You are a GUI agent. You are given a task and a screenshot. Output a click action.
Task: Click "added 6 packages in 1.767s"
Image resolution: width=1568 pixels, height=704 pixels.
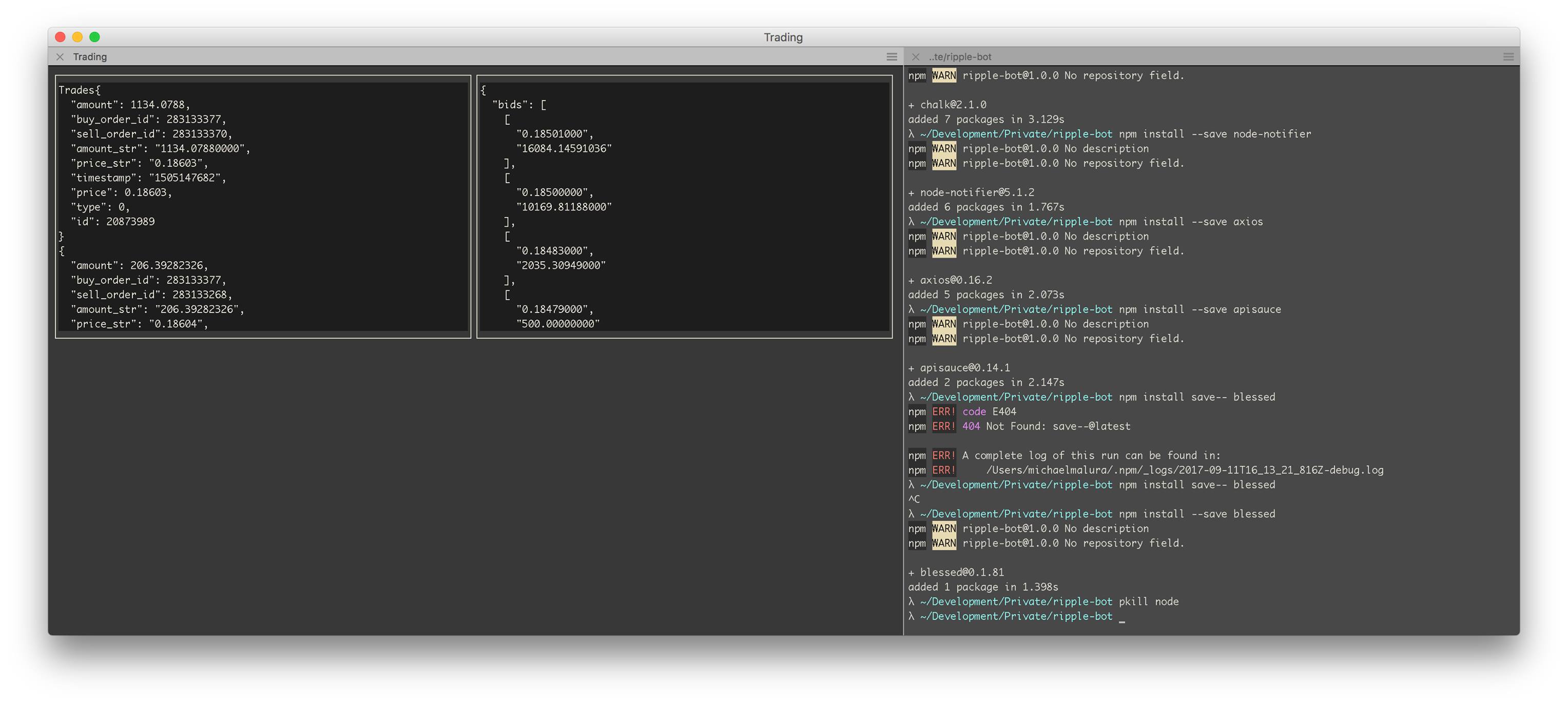(x=986, y=207)
